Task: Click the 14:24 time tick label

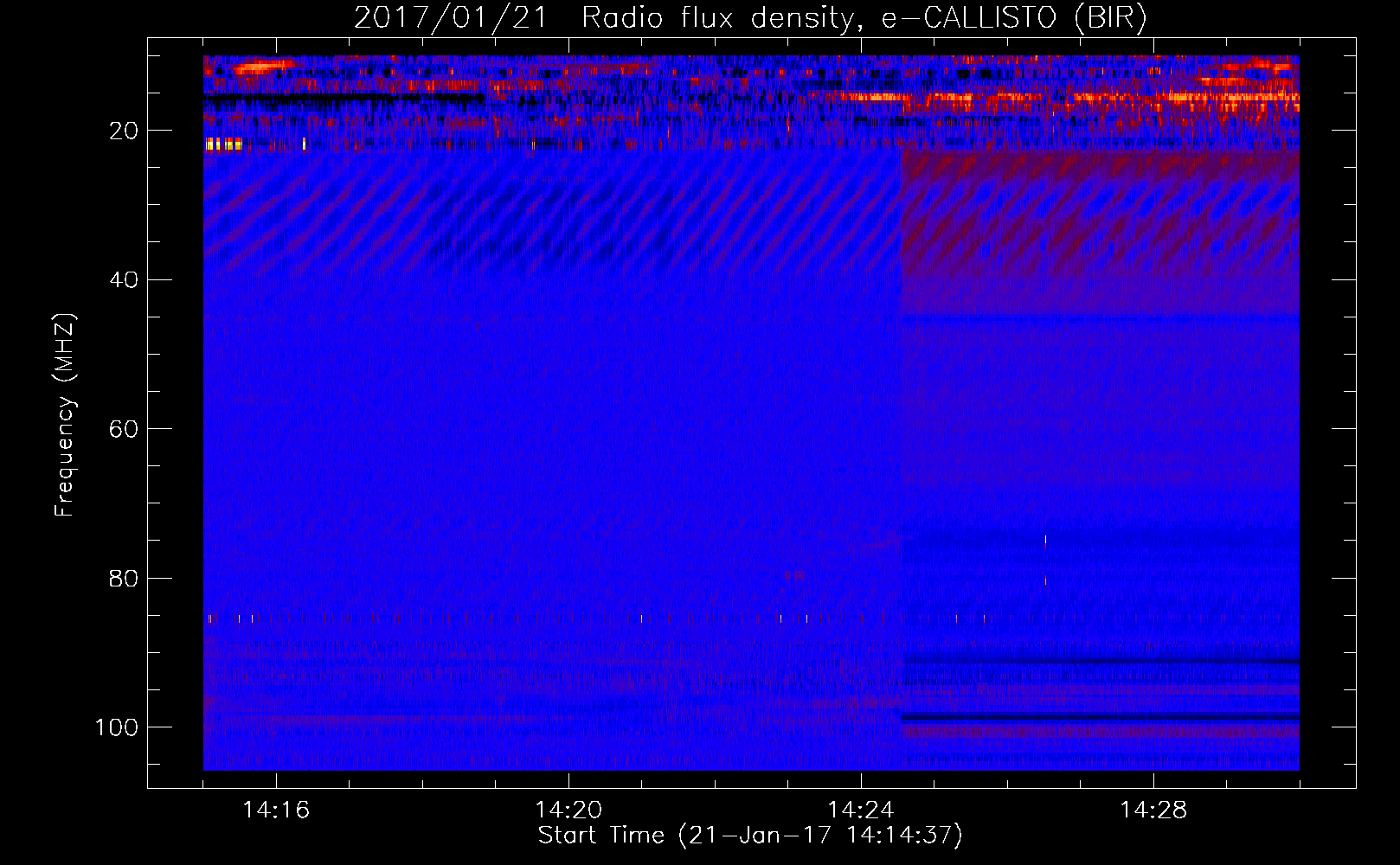Action: 861,811
